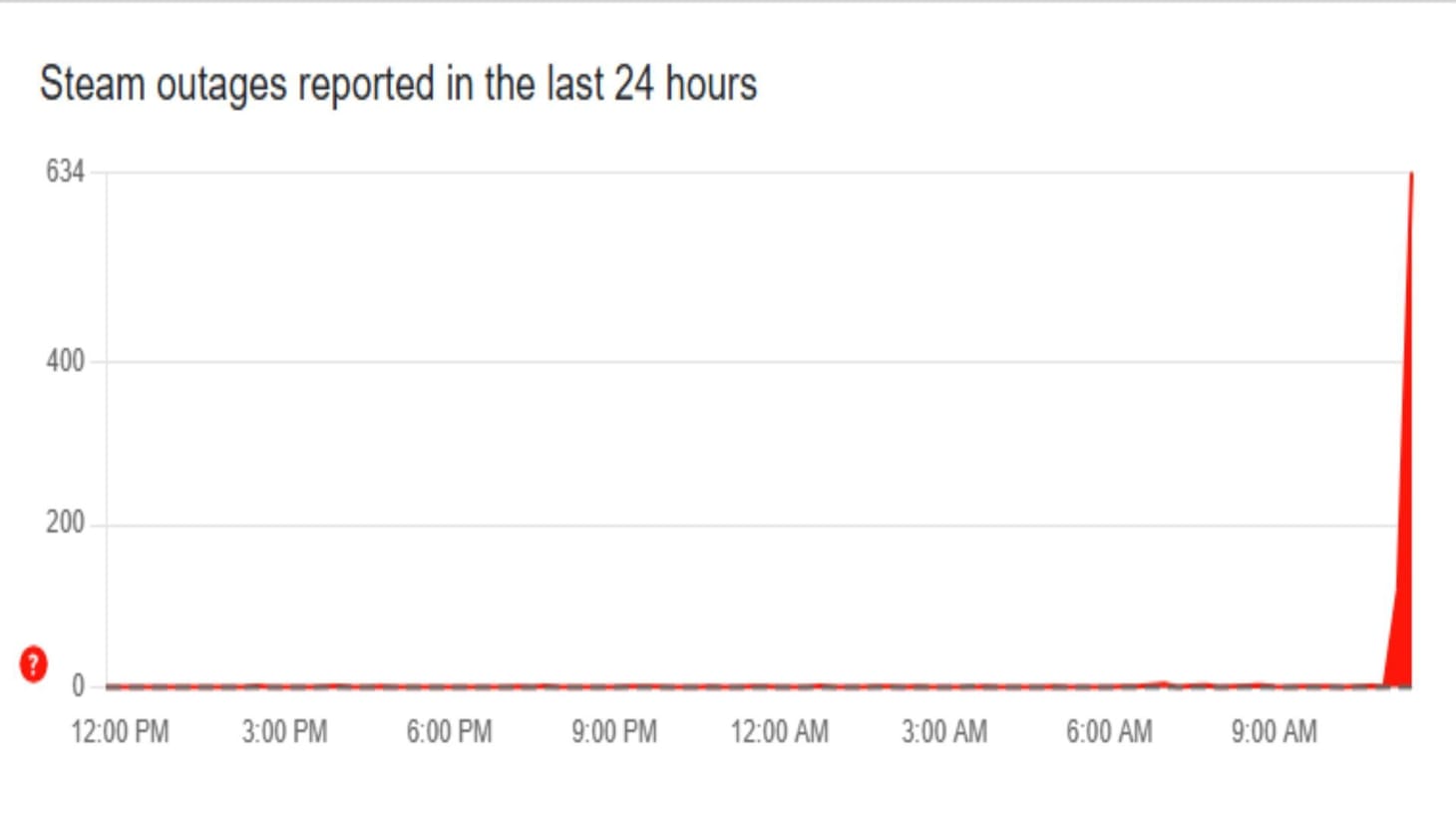Screen dimensions: 1456x819
Task: Click the 6:00 PM time label
Action: 449,732
